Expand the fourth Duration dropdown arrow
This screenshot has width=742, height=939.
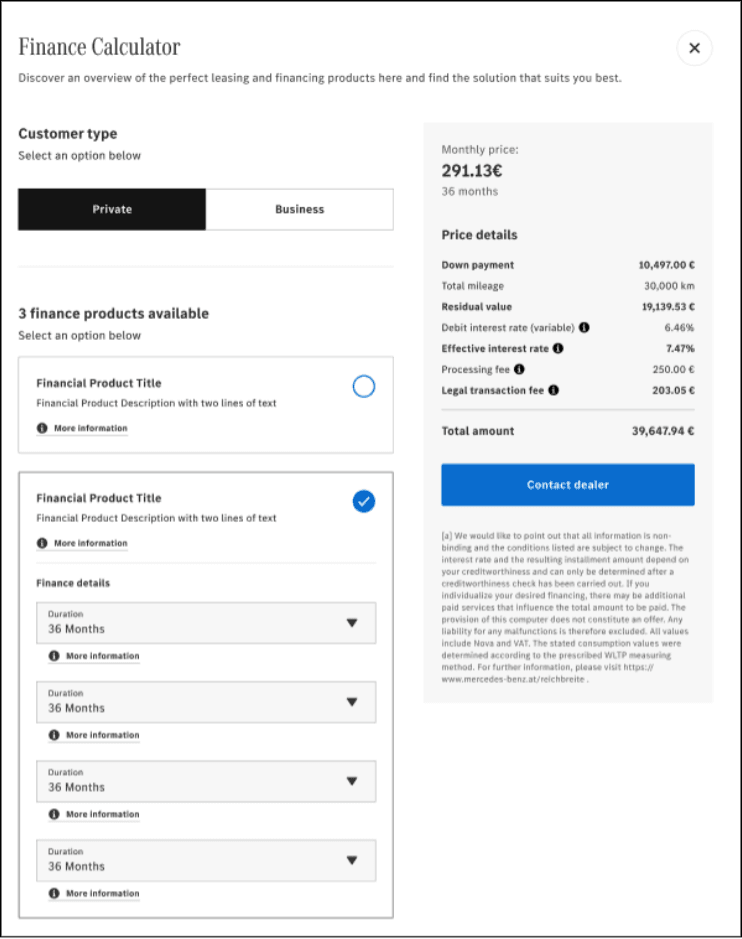click(x=351, y=860)
